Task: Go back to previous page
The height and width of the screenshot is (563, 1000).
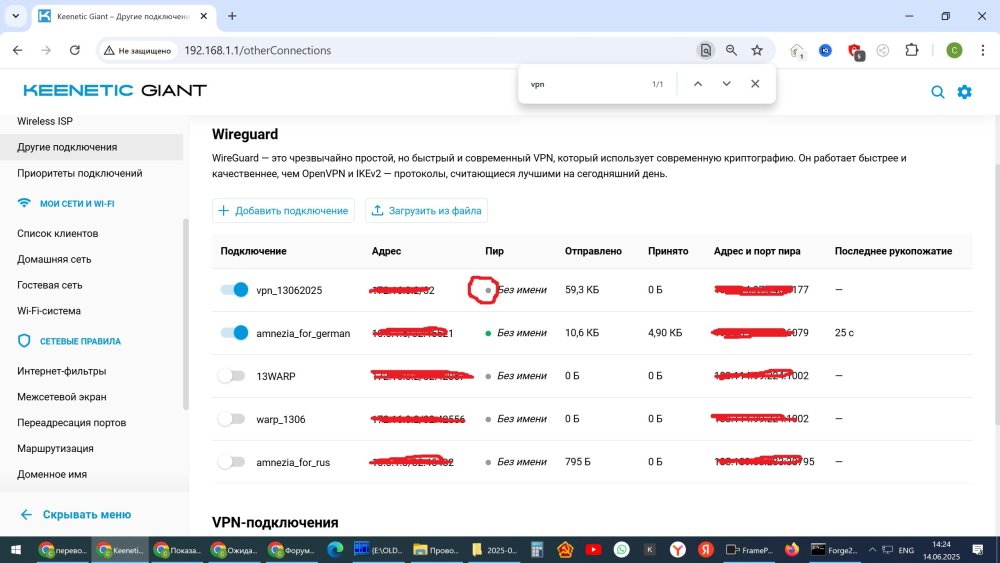Action: 18,50
